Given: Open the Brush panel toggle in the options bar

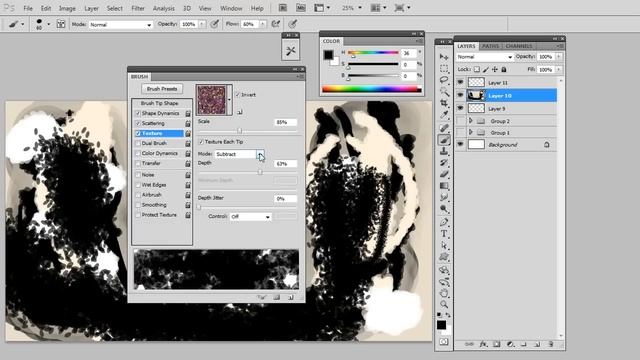Looking at the screenshot, I should [61, 24].
